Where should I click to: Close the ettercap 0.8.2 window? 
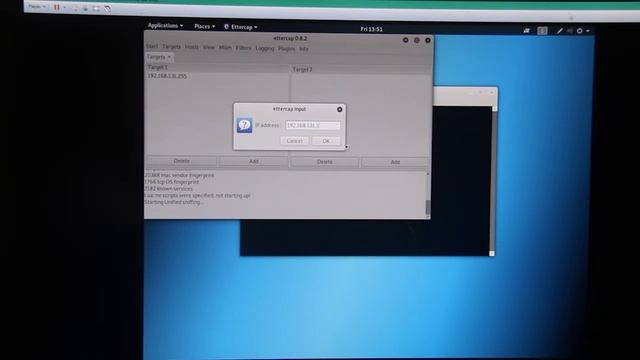pos(428,40)
